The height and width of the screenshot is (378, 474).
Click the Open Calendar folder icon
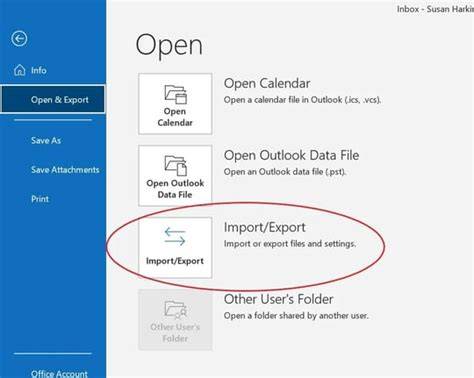pos(175,95)
